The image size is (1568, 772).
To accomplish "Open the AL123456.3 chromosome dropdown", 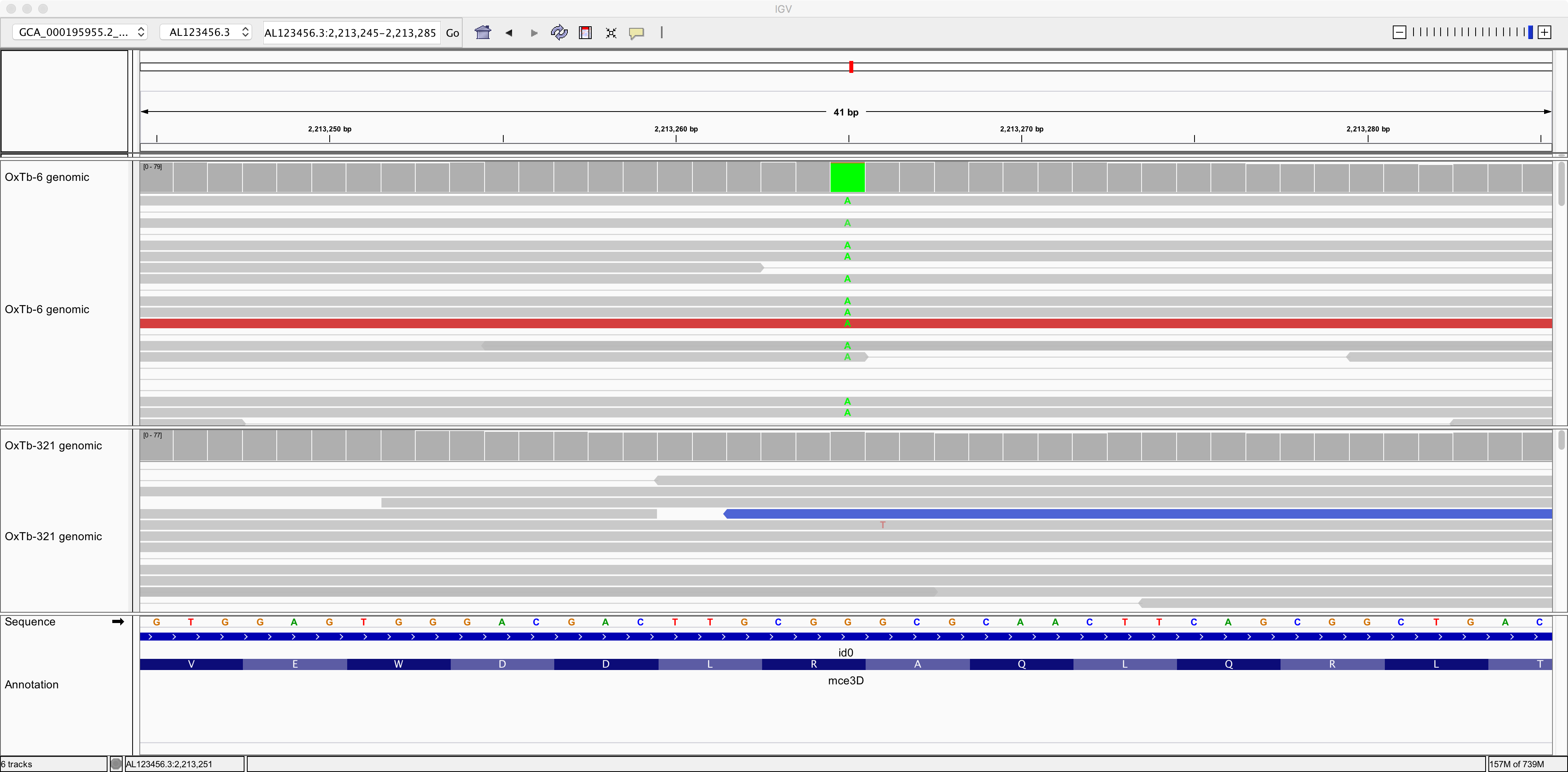I will pyautogui.click(x=207, y=32).
